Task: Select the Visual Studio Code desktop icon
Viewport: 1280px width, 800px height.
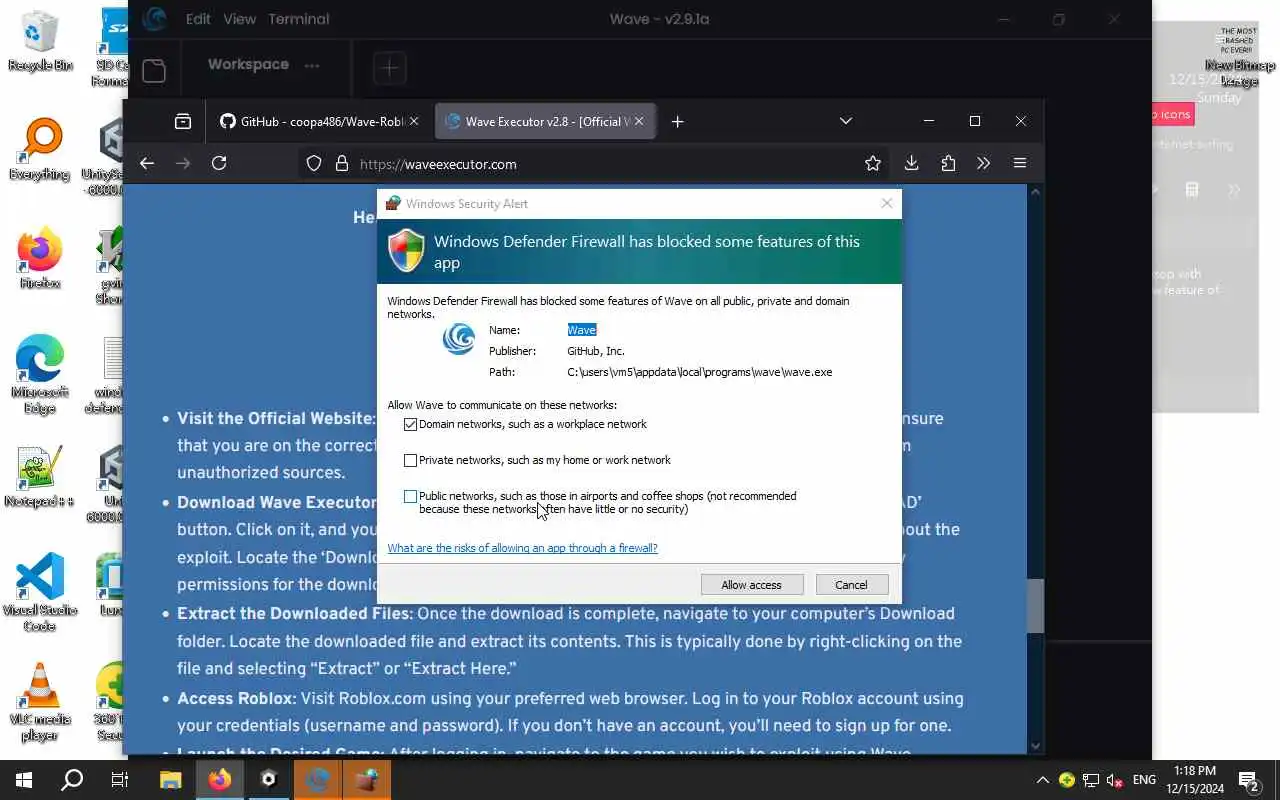Action: pyautogui.click(x=40, y=592)
